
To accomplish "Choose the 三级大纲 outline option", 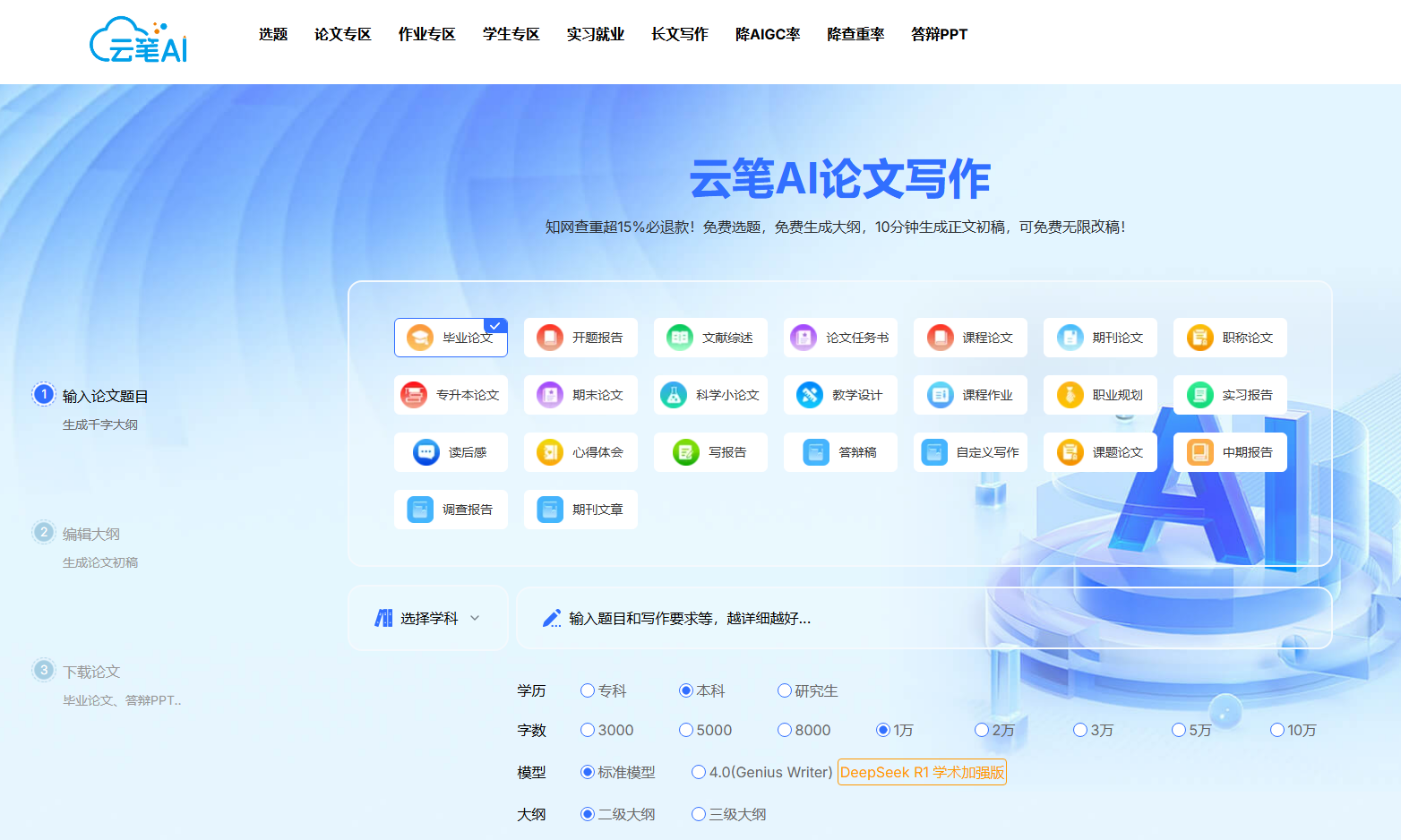I will pyautogui.click(x=699, y=814).
